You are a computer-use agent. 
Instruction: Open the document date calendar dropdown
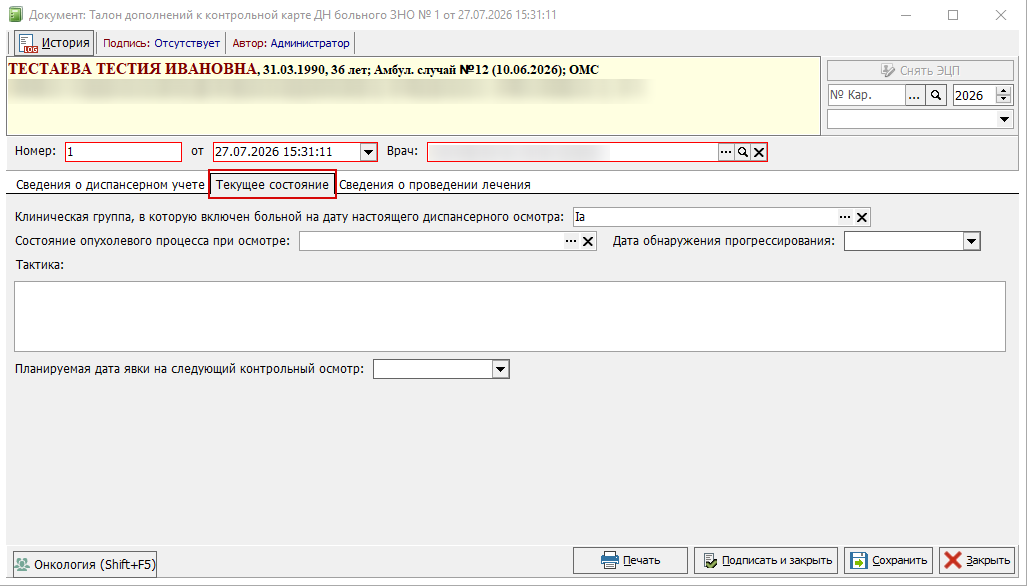tap(369, 152)
